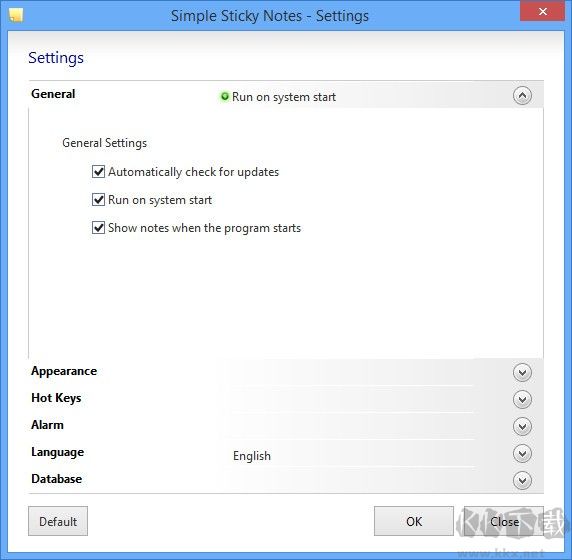Click the green status dot beside Run on system start

(225, 97)
